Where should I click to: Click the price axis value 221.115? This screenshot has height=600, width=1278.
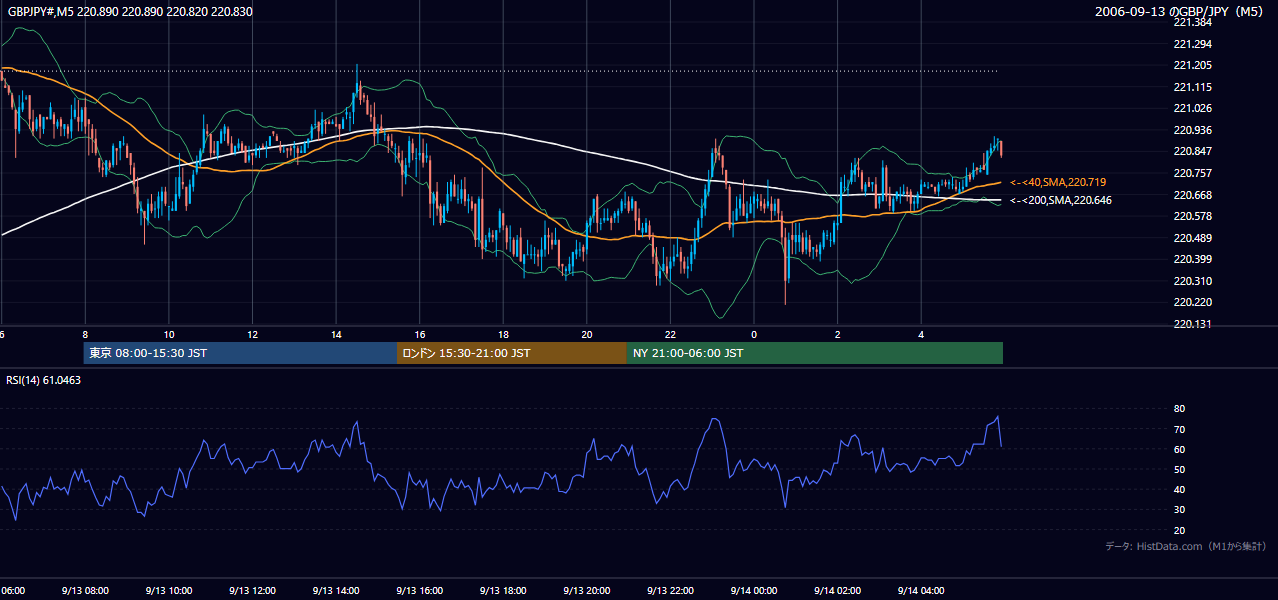1192,87
